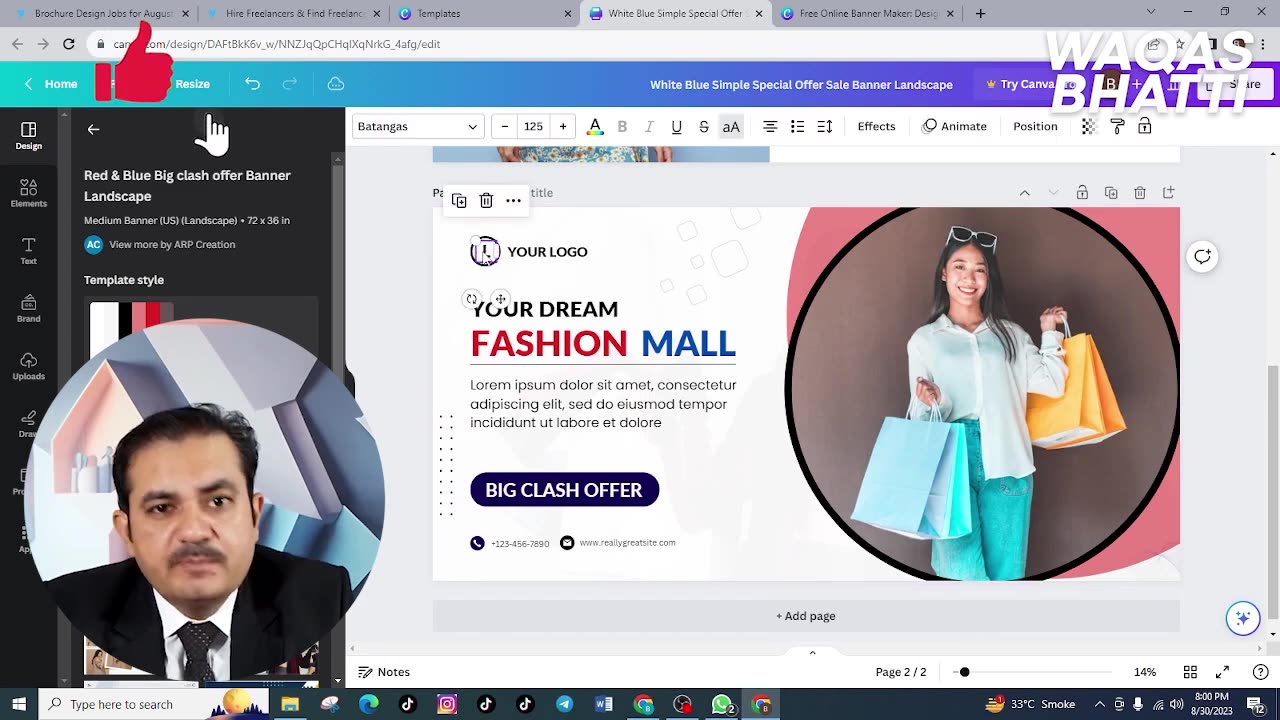Click the Add page button
Image resolution: width=1280 pixels, height=720 pixels.
point(806,616)
